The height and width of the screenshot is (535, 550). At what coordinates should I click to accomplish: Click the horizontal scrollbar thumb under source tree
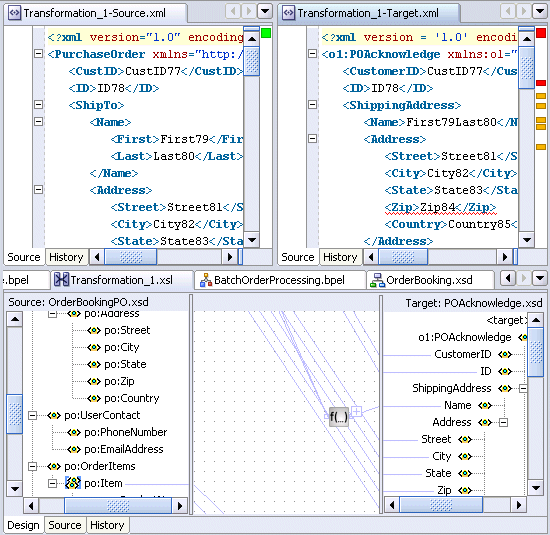tap(118, 506)
